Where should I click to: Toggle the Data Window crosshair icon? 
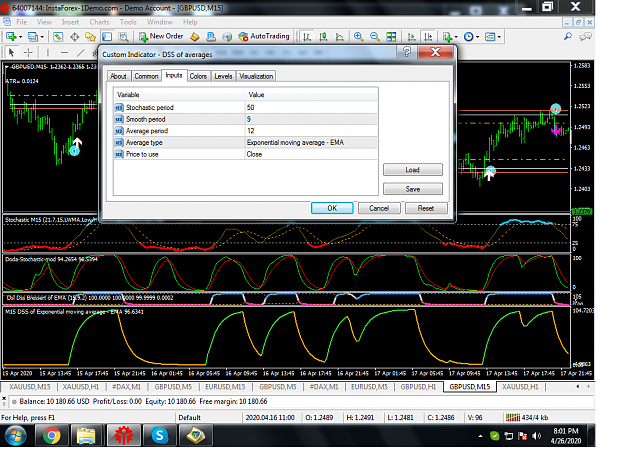pos(75,37)
